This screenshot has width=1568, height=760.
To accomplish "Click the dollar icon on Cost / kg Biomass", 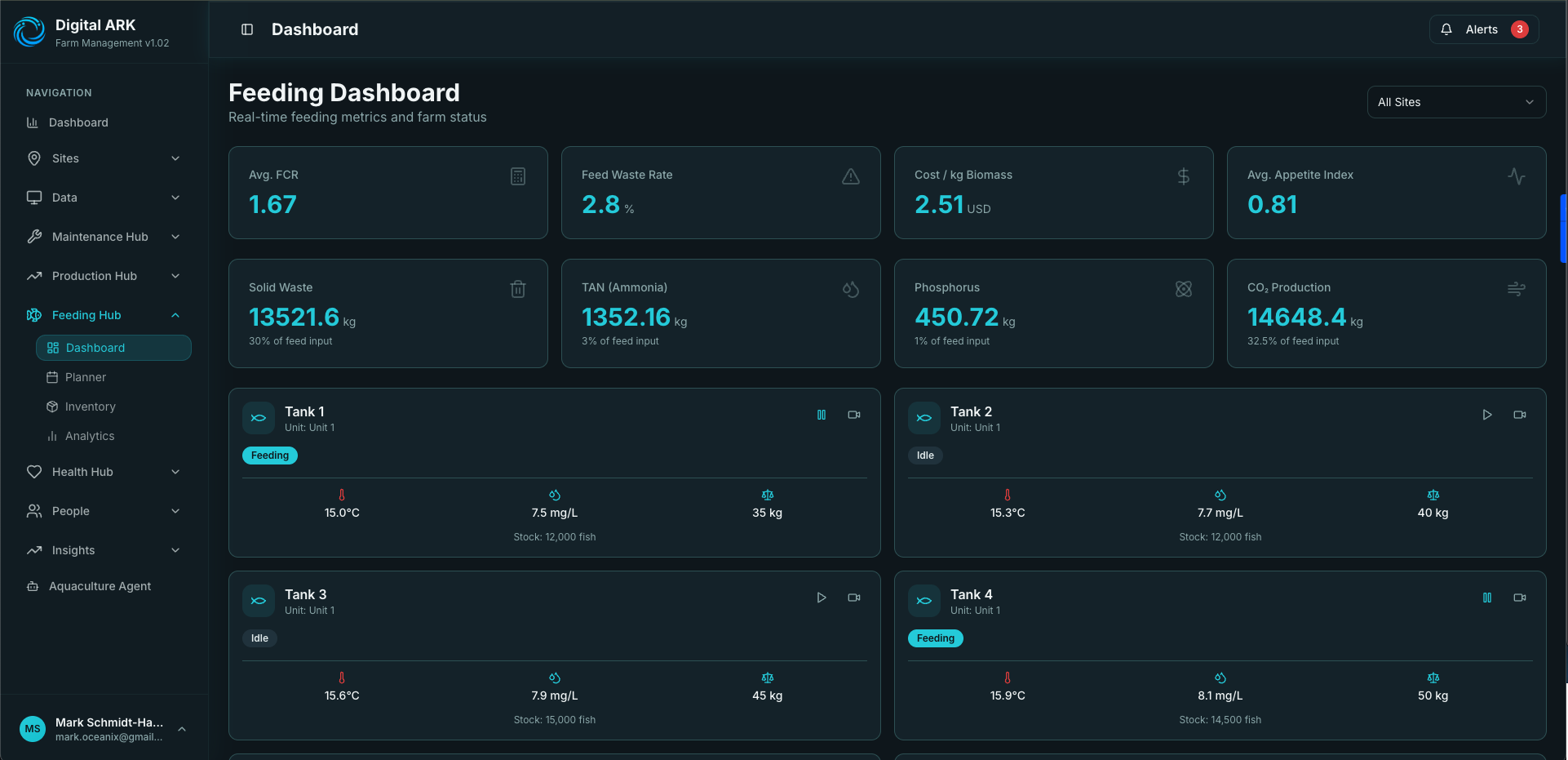I will click(1184, 176).
